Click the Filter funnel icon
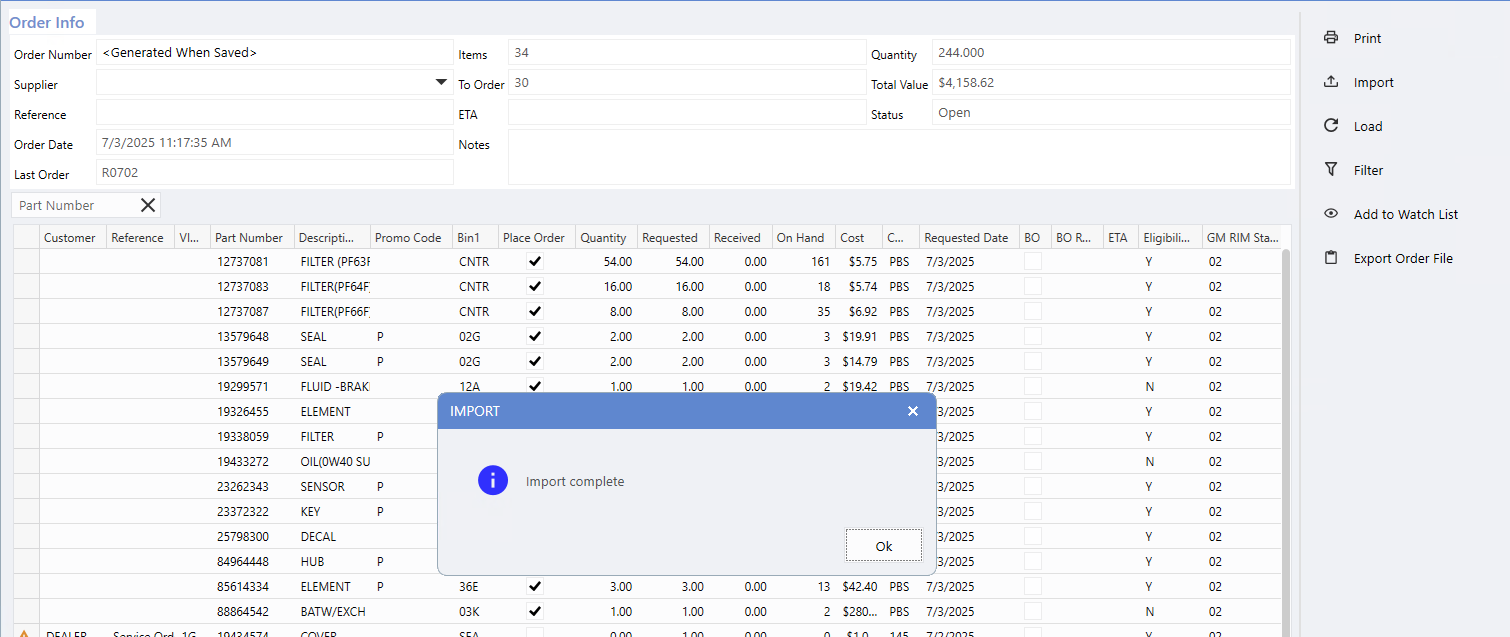This screenshot has height=637, width=1510. point(1331,170)
